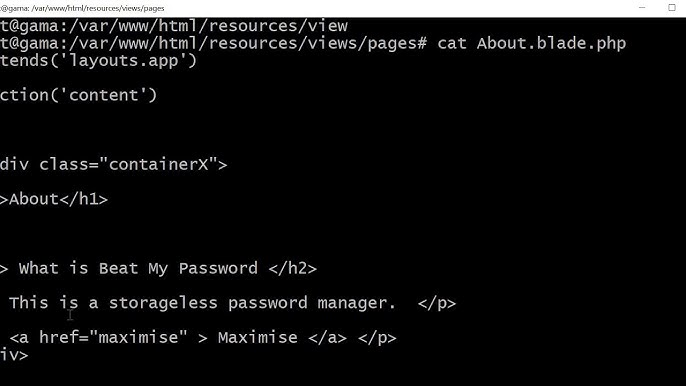
Task: Click 'pages#' at the end of the prompt path
Action: coord(397,43)
